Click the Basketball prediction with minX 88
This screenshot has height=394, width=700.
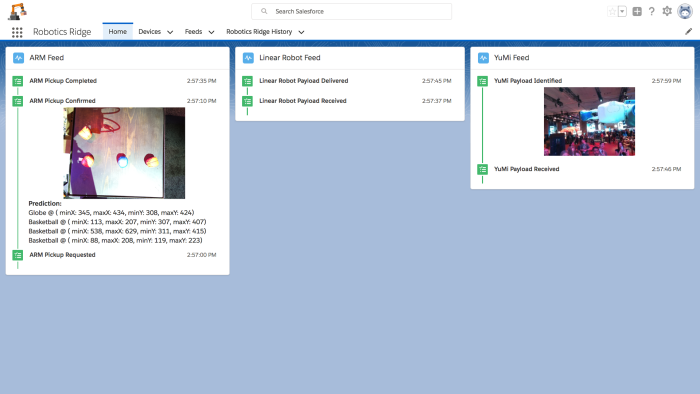[115, 241]
